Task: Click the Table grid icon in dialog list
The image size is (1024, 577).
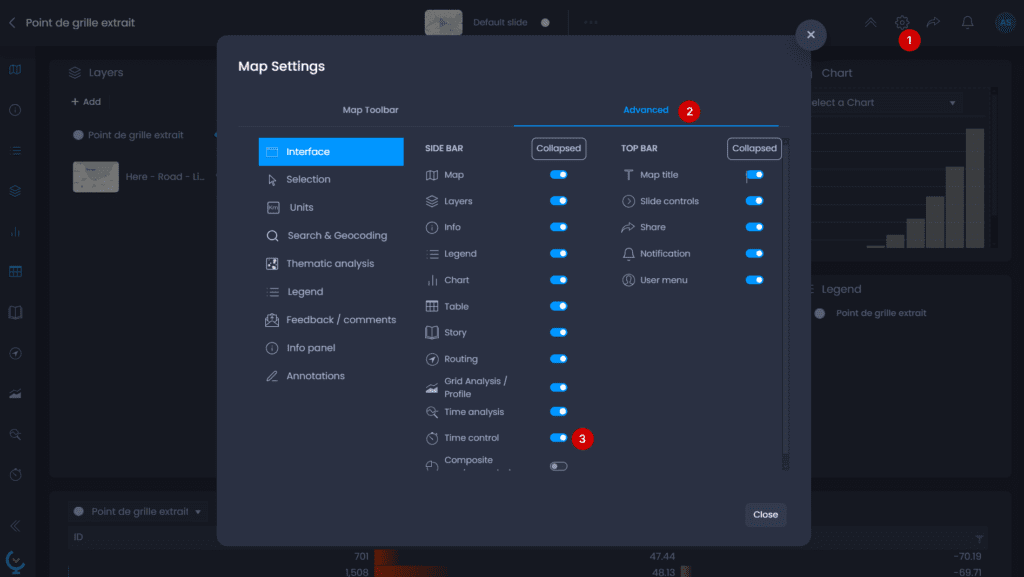Action: (x=432, y=306)
